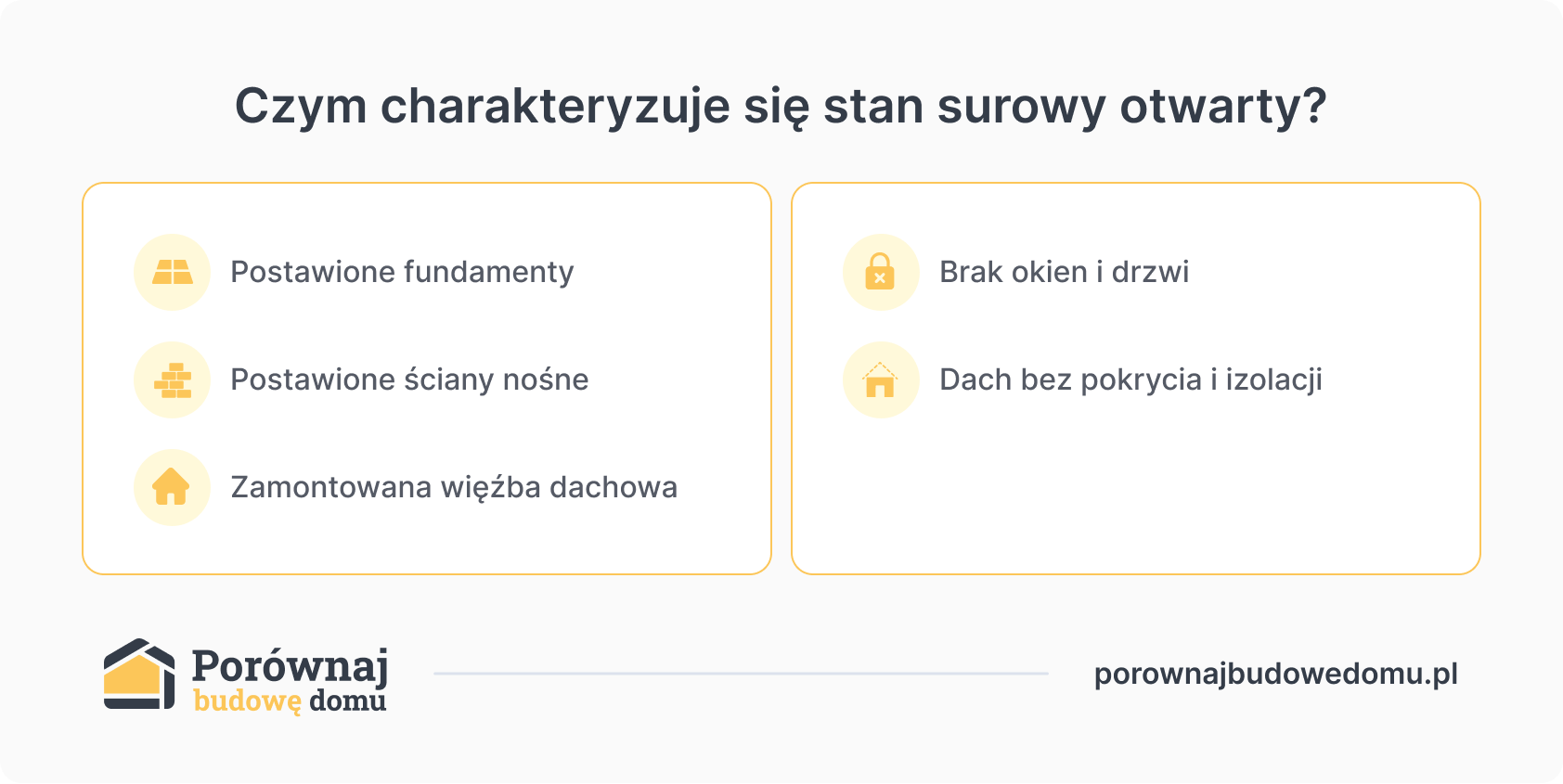Screen dimensions: 1563x784
Task: Open the porownajbudowedomu.pl link
Action: pos(1276,675)
